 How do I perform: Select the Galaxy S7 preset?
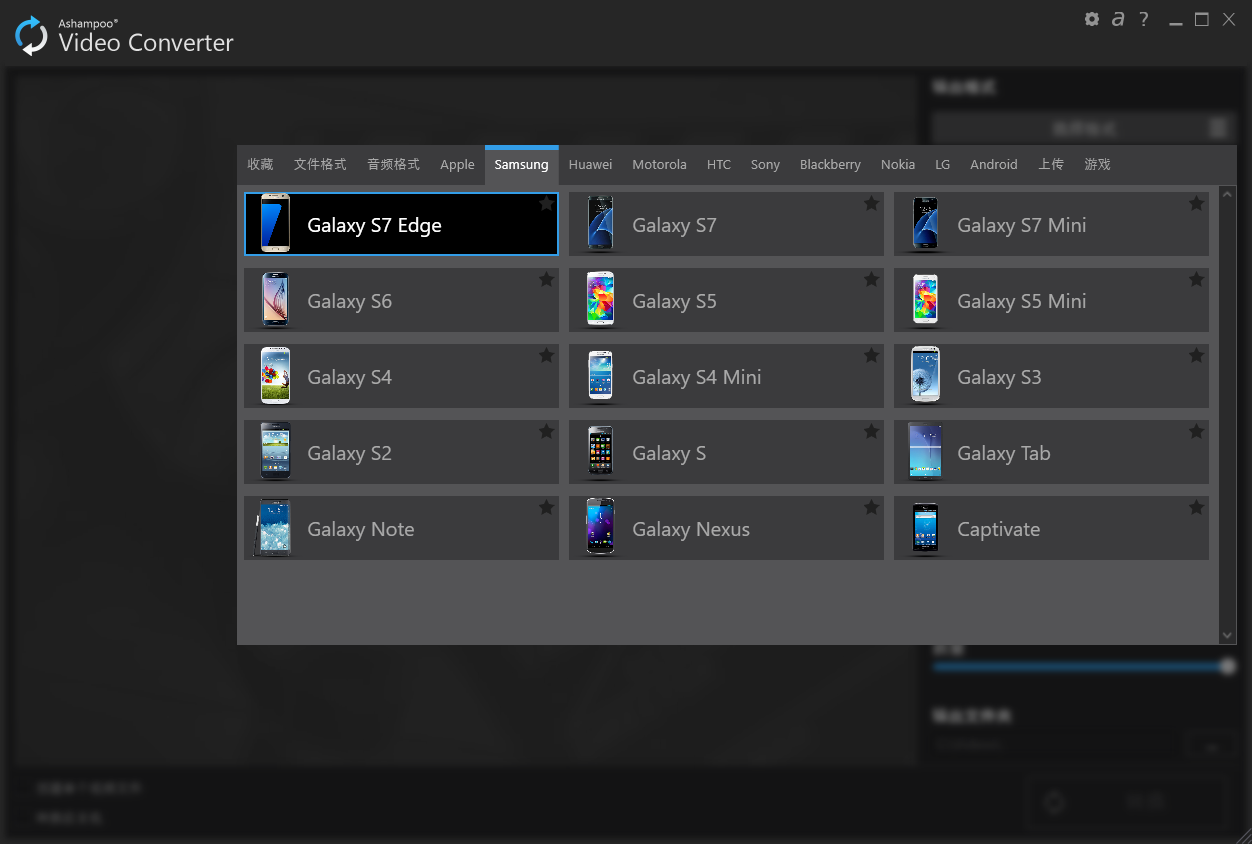coord(726,224)
